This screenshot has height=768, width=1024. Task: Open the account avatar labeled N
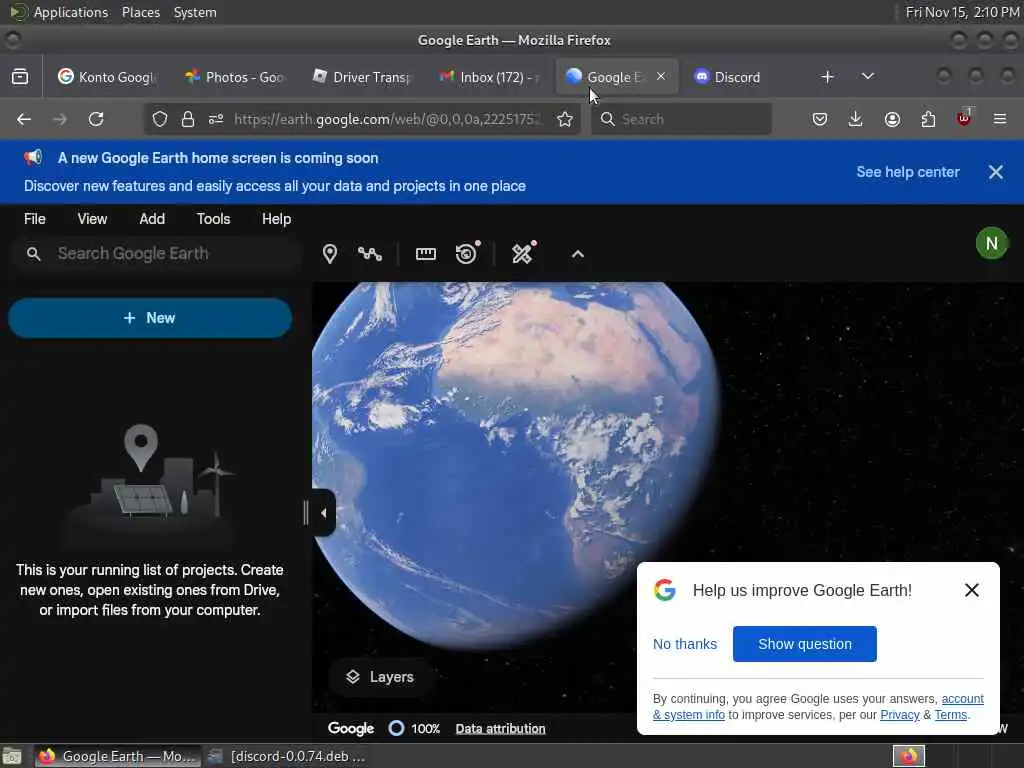click(x=991, y=244)
